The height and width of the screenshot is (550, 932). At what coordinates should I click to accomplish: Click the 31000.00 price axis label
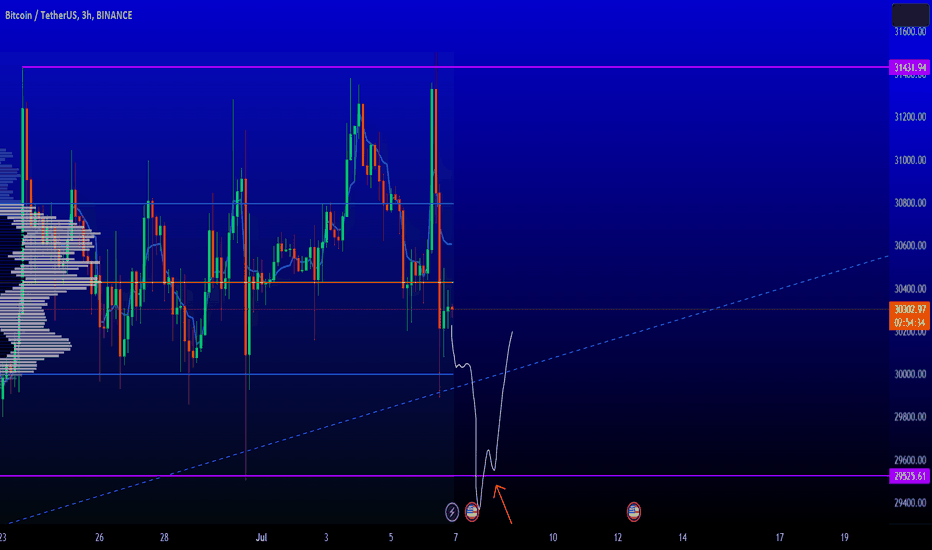click(909, 160)
